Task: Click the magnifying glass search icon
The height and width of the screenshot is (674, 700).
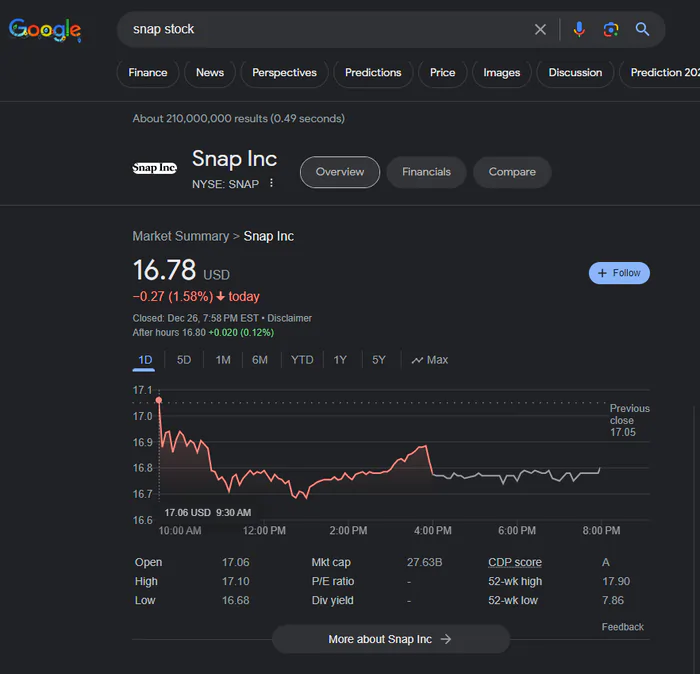Action: (x=642, y=29)
